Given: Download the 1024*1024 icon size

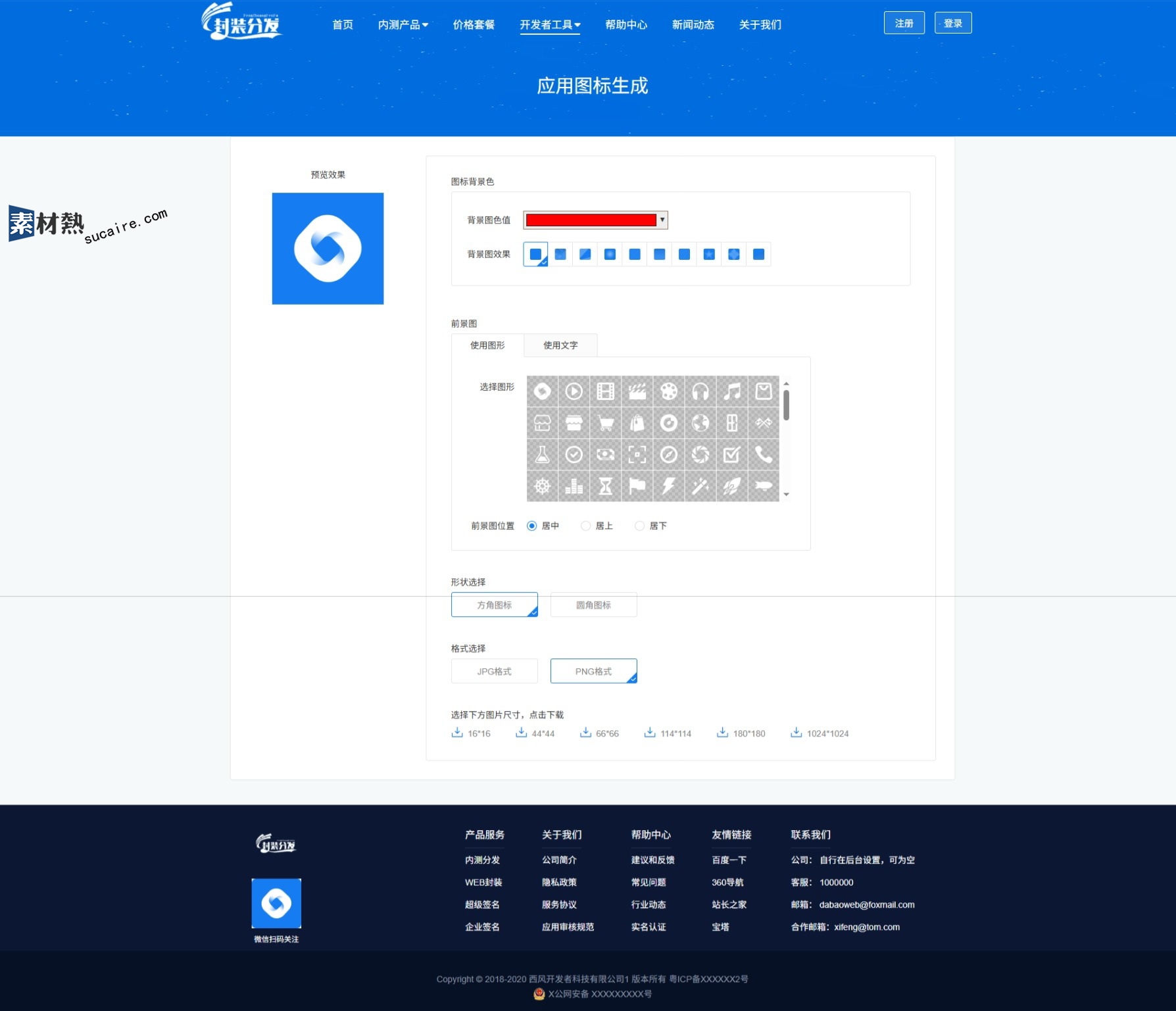Looking at the screenshot, I should [x=820, y=733].
